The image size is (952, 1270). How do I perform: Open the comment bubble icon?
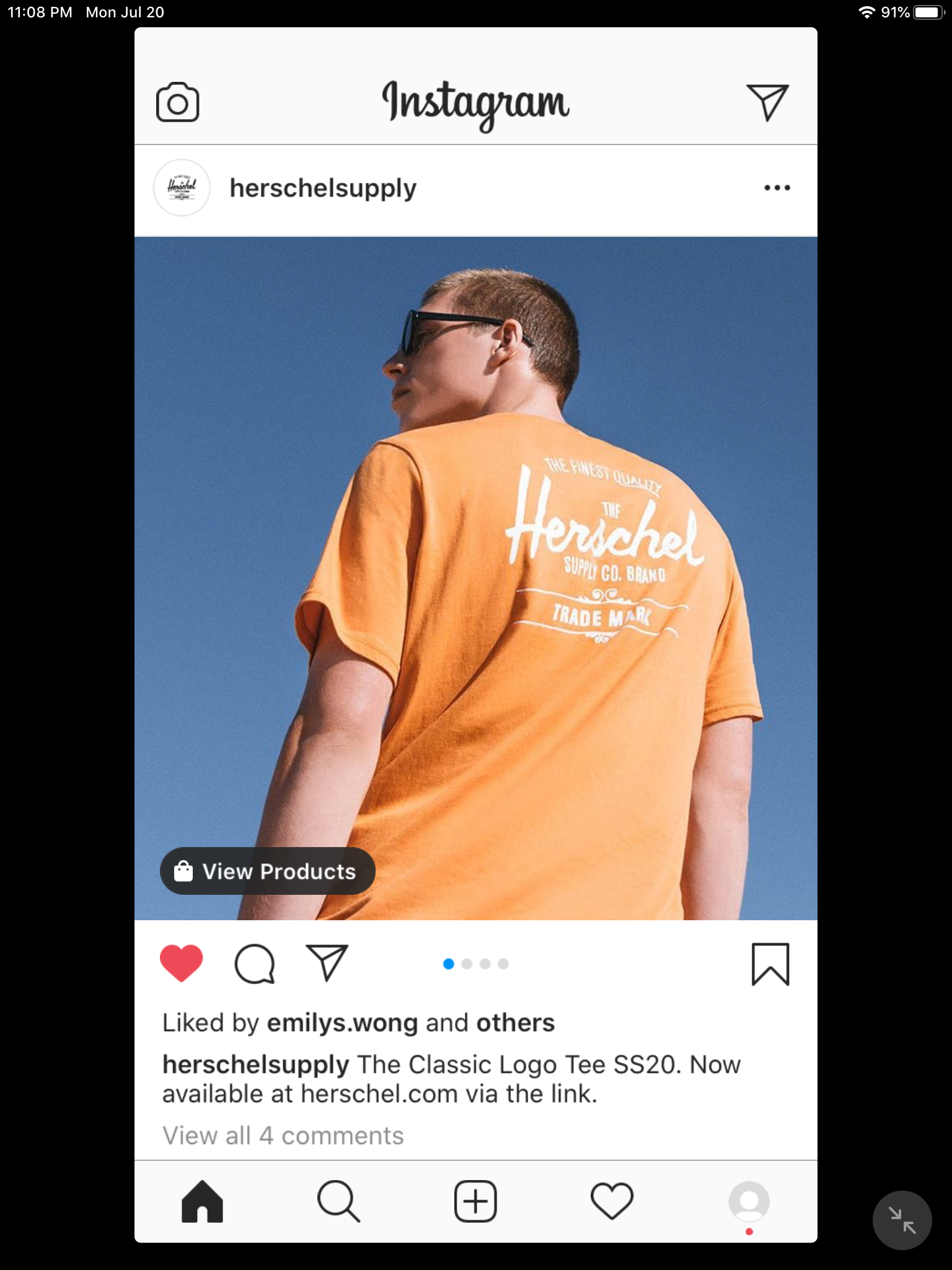click(x=255, y=964)
